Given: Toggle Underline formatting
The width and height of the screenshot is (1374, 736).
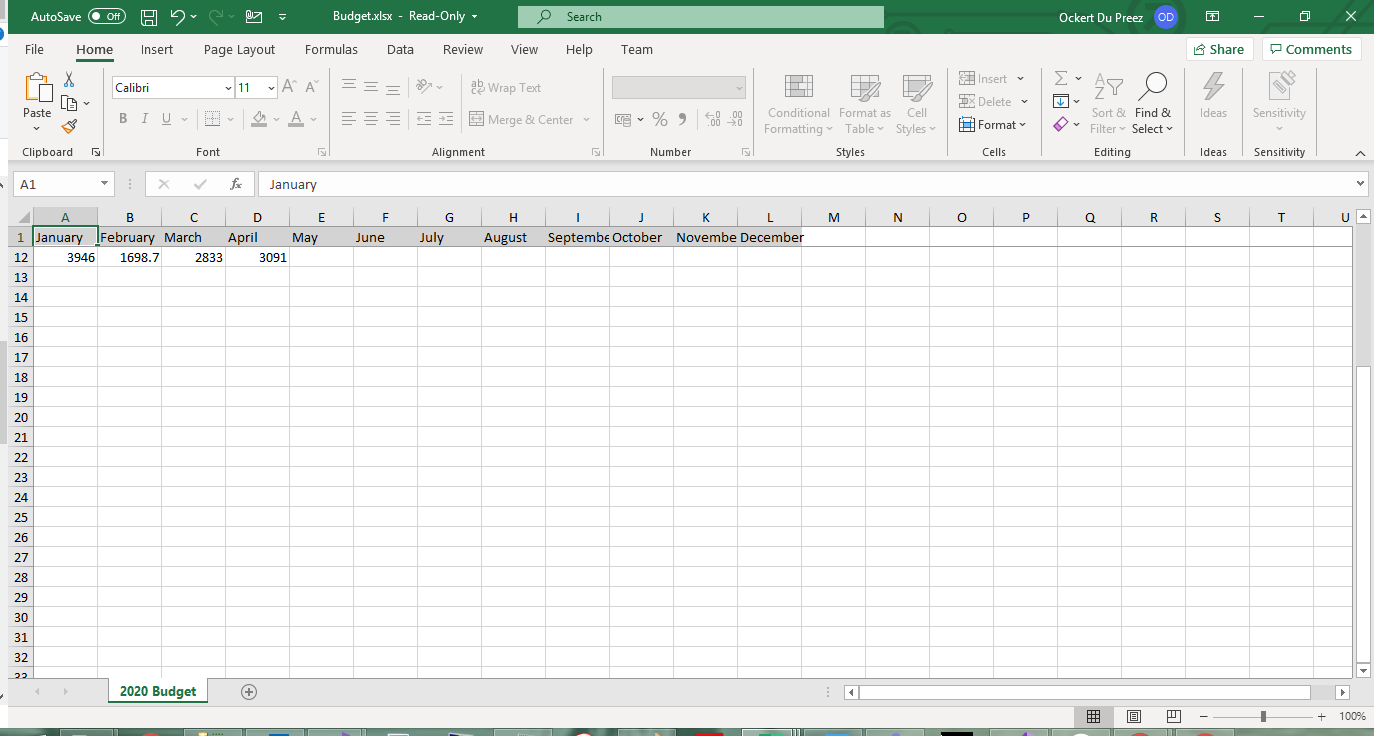Looking at the screenshot, I should click(x=166, y=119).
